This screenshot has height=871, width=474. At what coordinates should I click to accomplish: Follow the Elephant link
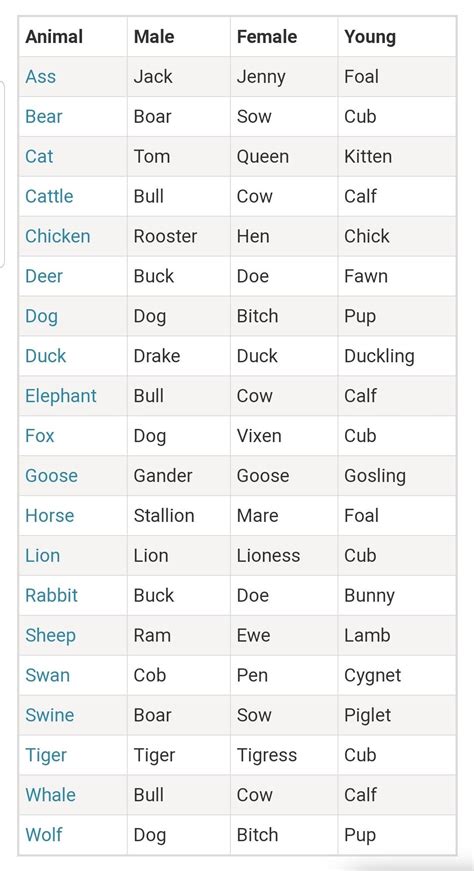pos(61,397)
